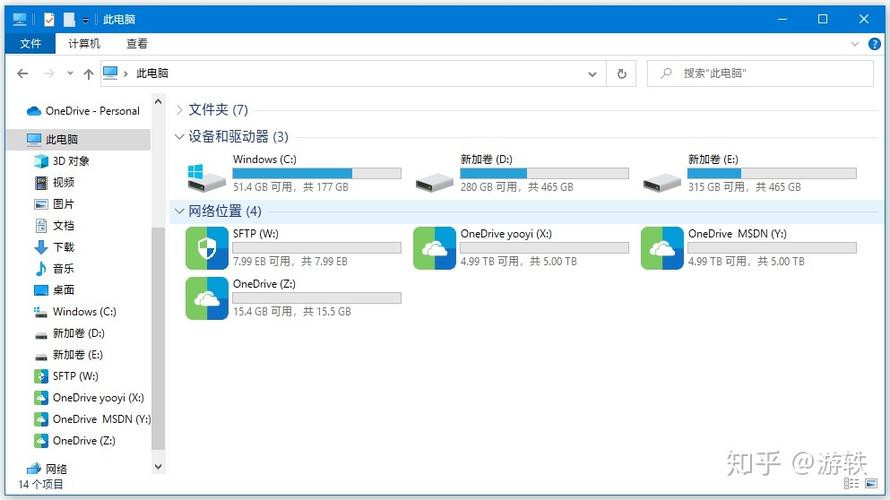Click the 图片 picture icon in sidebar
Screen dimensions: 890x500
41,204
